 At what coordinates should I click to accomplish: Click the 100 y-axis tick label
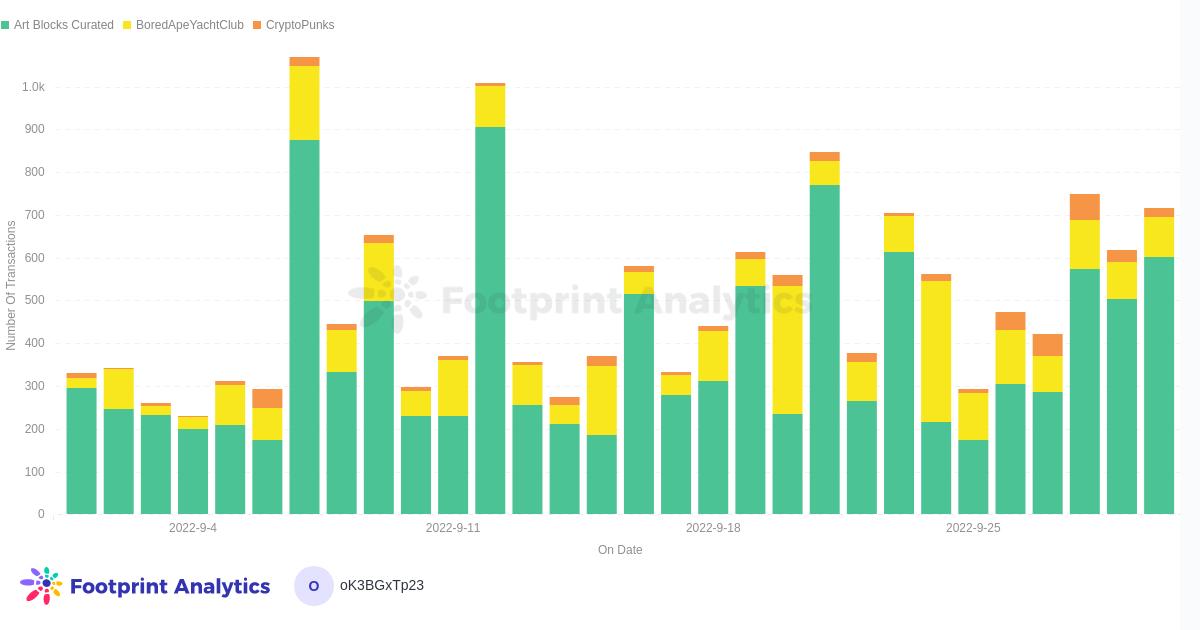35,472
